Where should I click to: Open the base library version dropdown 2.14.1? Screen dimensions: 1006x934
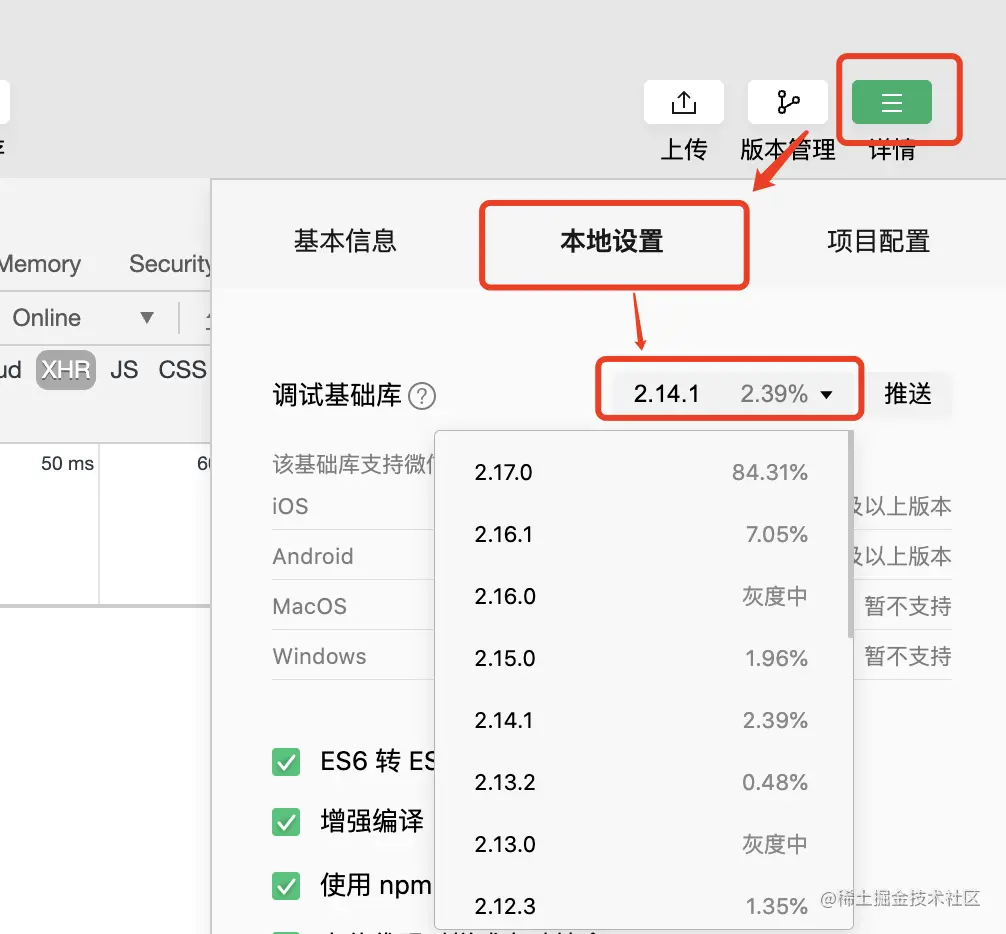tap(730, 393)
